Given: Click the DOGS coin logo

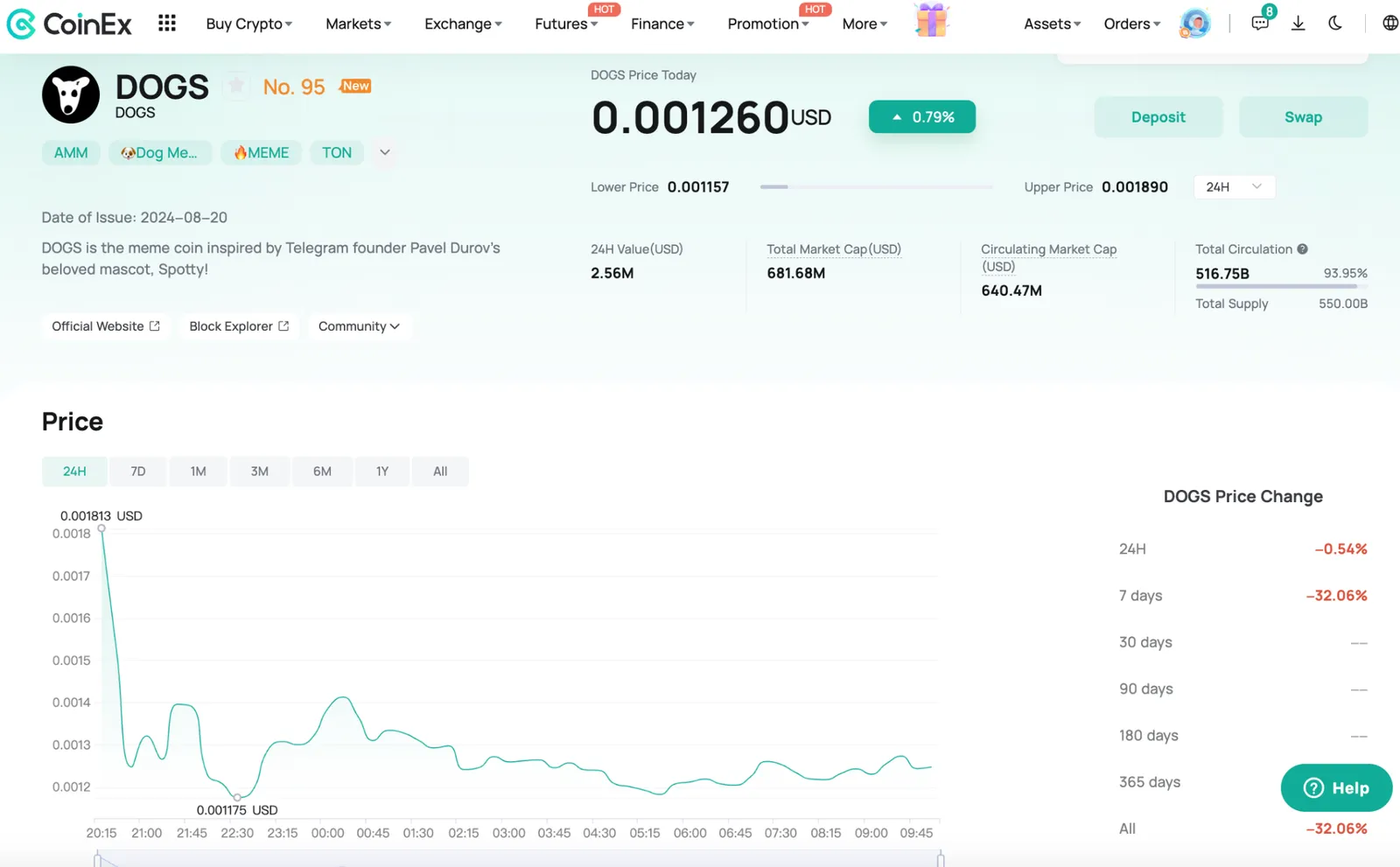Looking at the screenshot, I should click(x=71, y=94).
